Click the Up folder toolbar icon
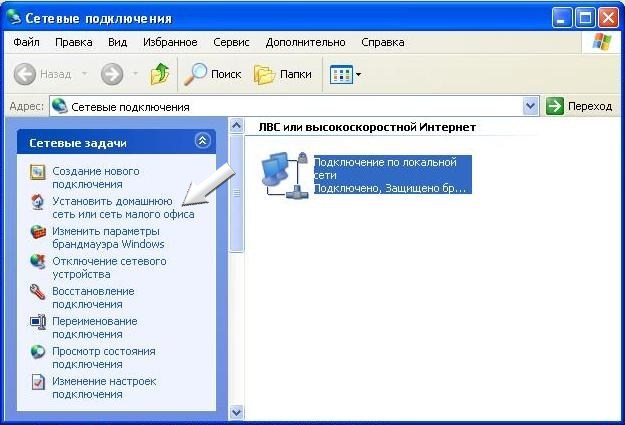This screenshot has height=425, width=625. click(160, 74)
